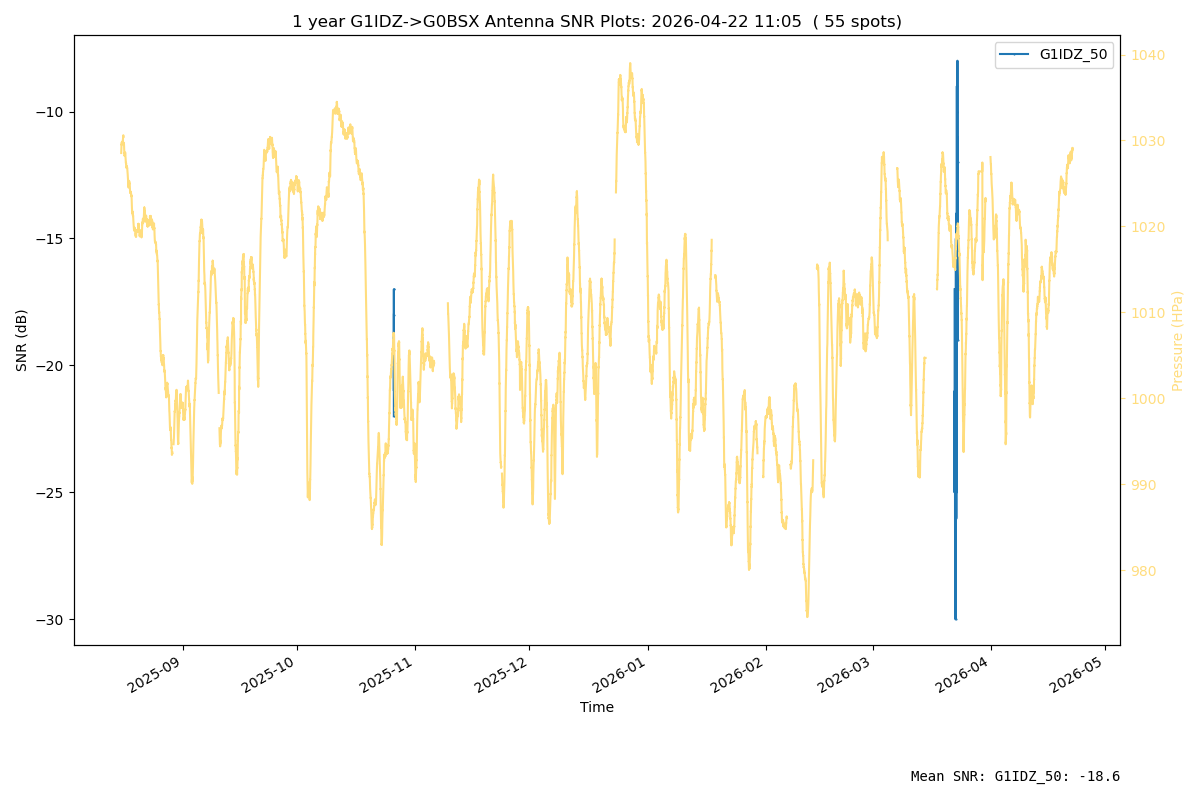Click the Mean SNR footer text

pos(1015,777)
